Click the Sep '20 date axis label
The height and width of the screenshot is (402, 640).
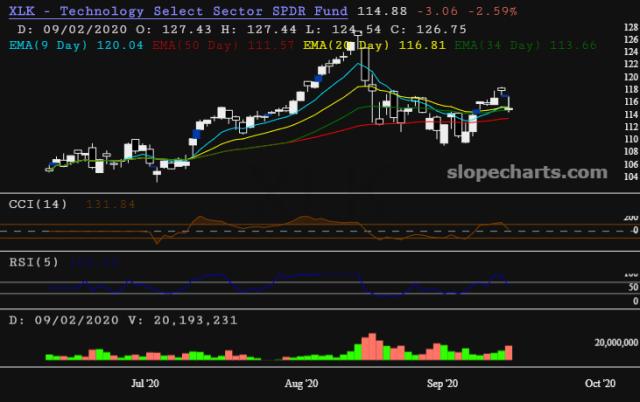(443, 383)
